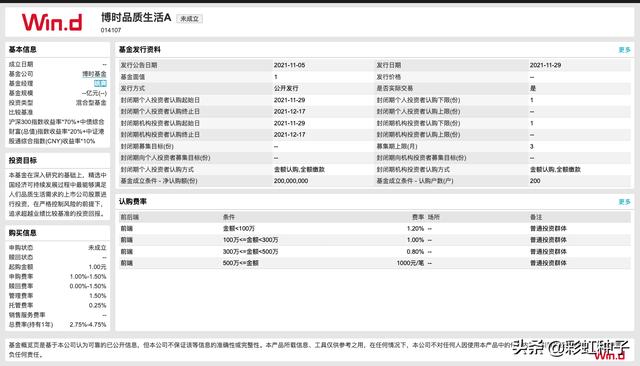Viewport: 640px width, 366px height.
Task: Select the 管理费率 value 1.50%
Action: tap(98, 296)
